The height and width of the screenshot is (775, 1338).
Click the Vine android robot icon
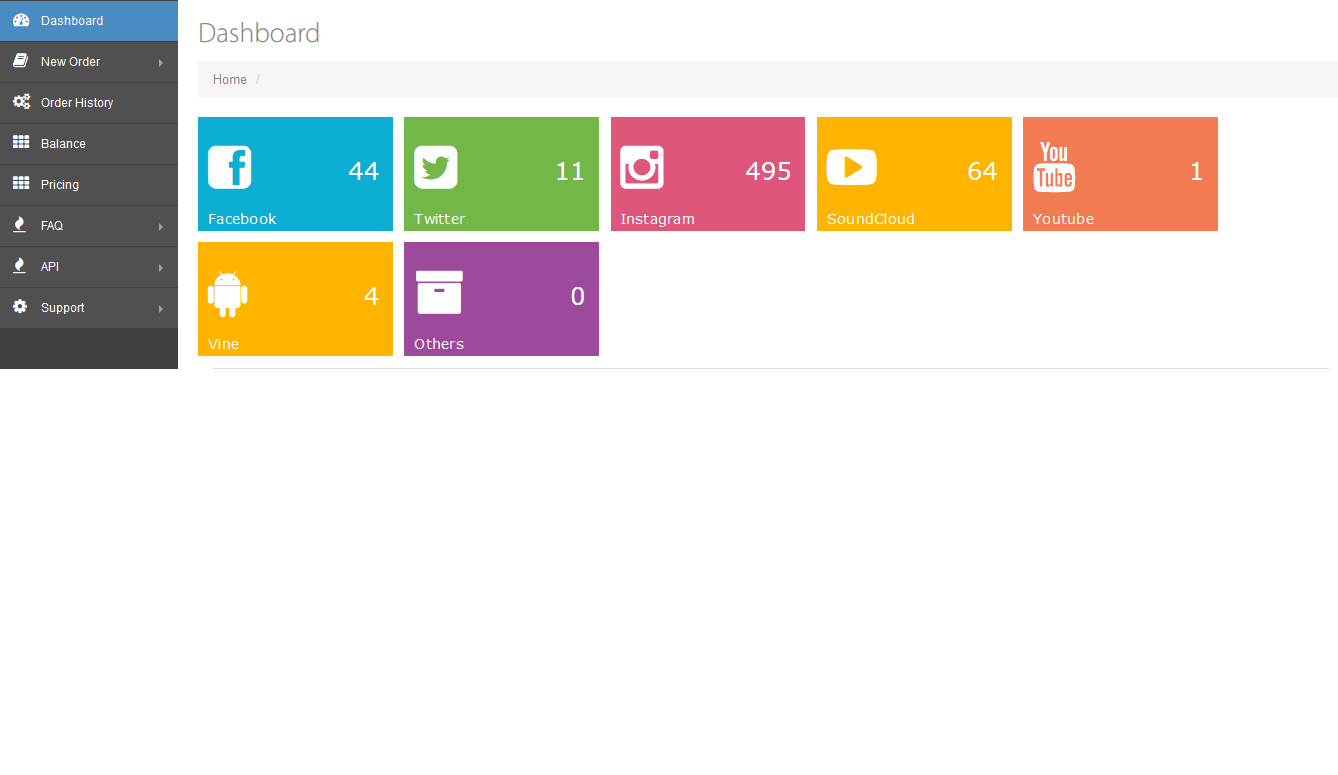click(x=228, y=294)
